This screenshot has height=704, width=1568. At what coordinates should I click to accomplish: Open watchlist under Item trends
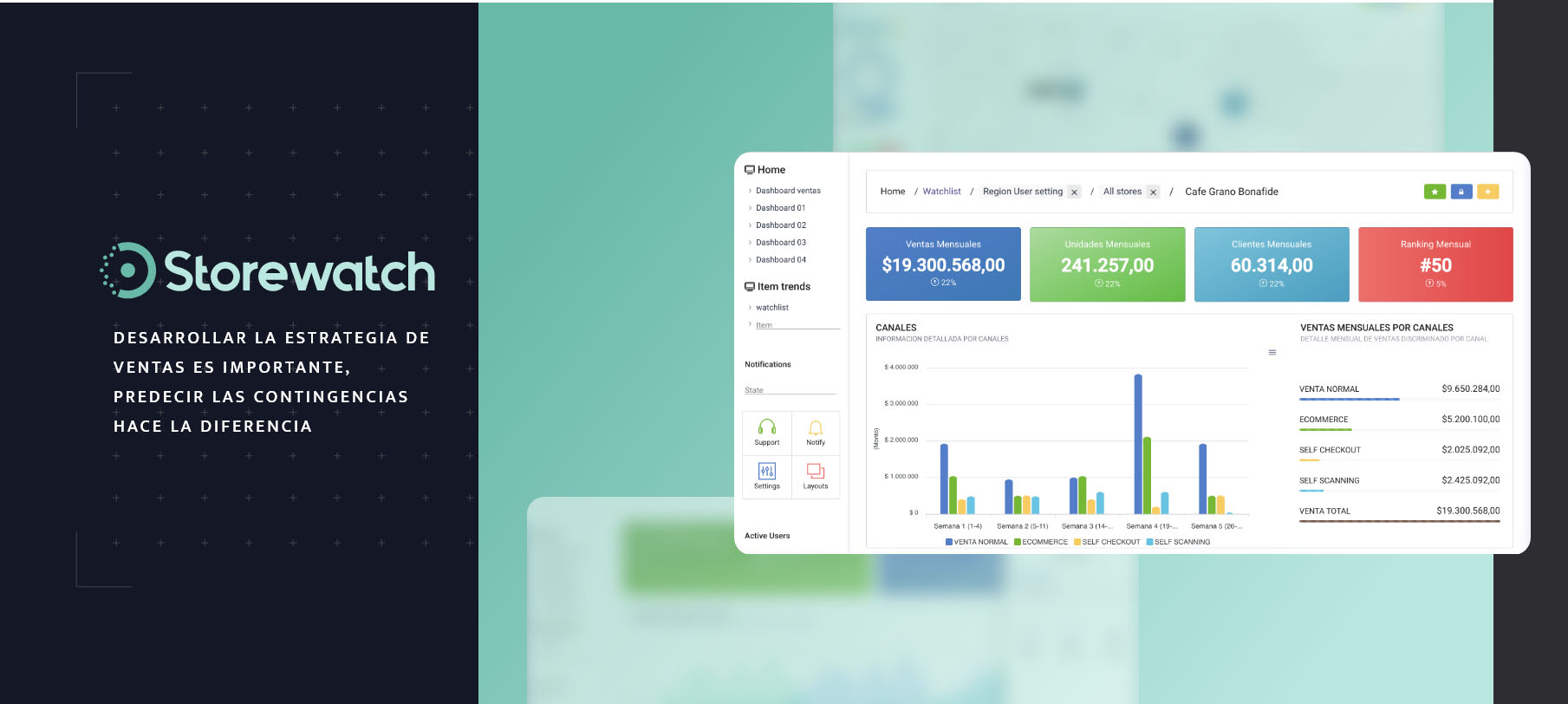(x=772, y=308)
